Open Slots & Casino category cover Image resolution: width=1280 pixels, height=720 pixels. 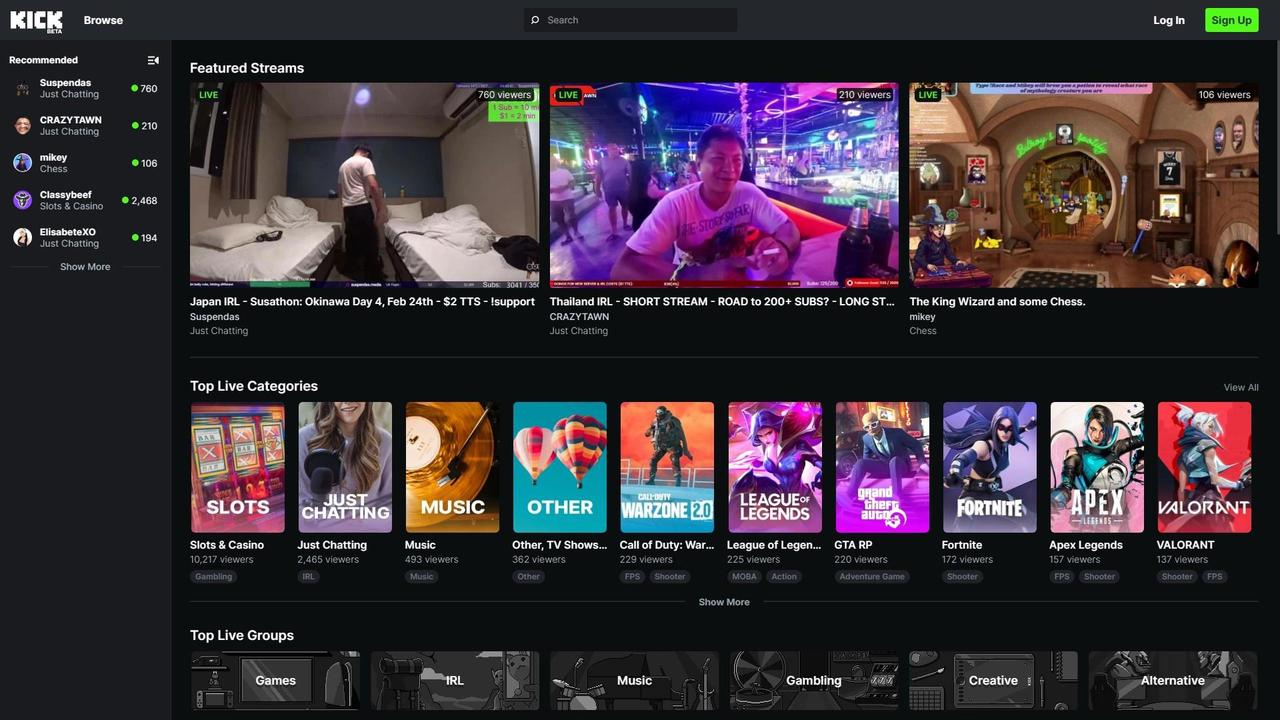click(237, 467)
